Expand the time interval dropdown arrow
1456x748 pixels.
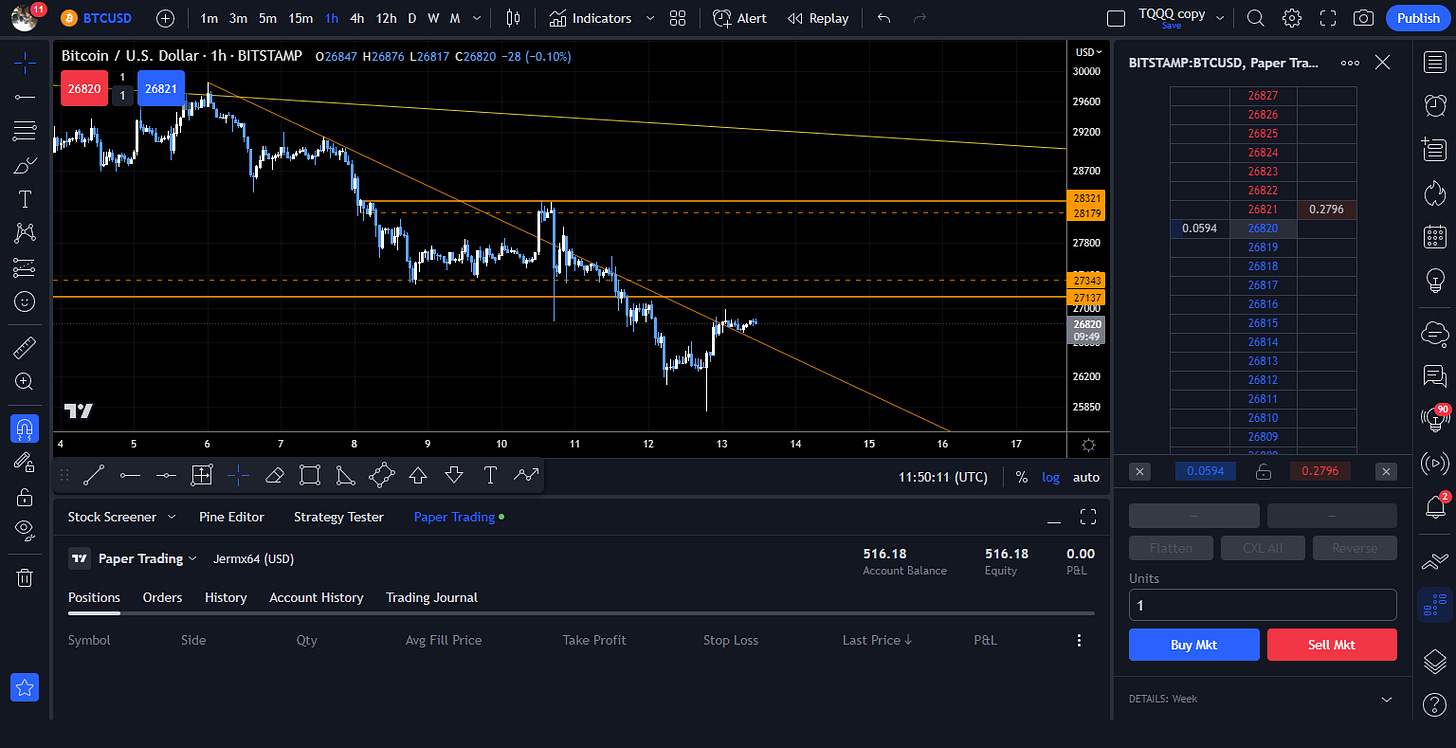(x=477, y=18)
